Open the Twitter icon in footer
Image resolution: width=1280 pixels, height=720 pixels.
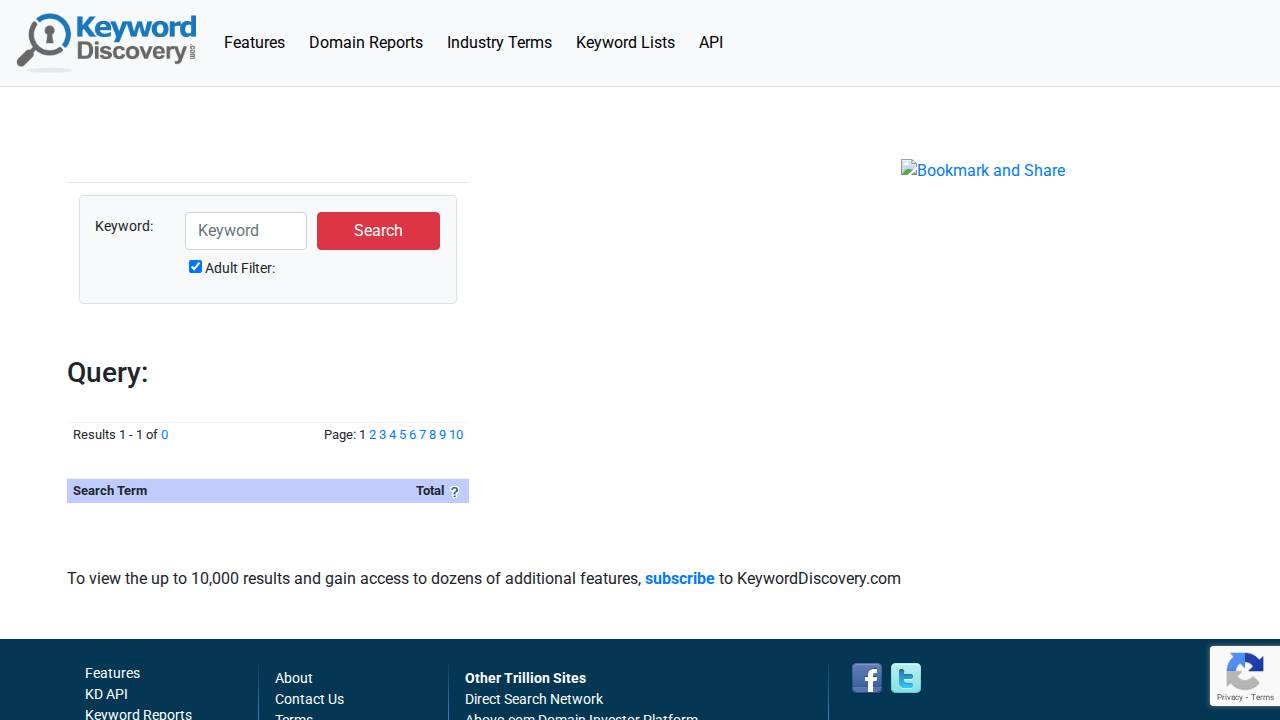click(905, 677)
